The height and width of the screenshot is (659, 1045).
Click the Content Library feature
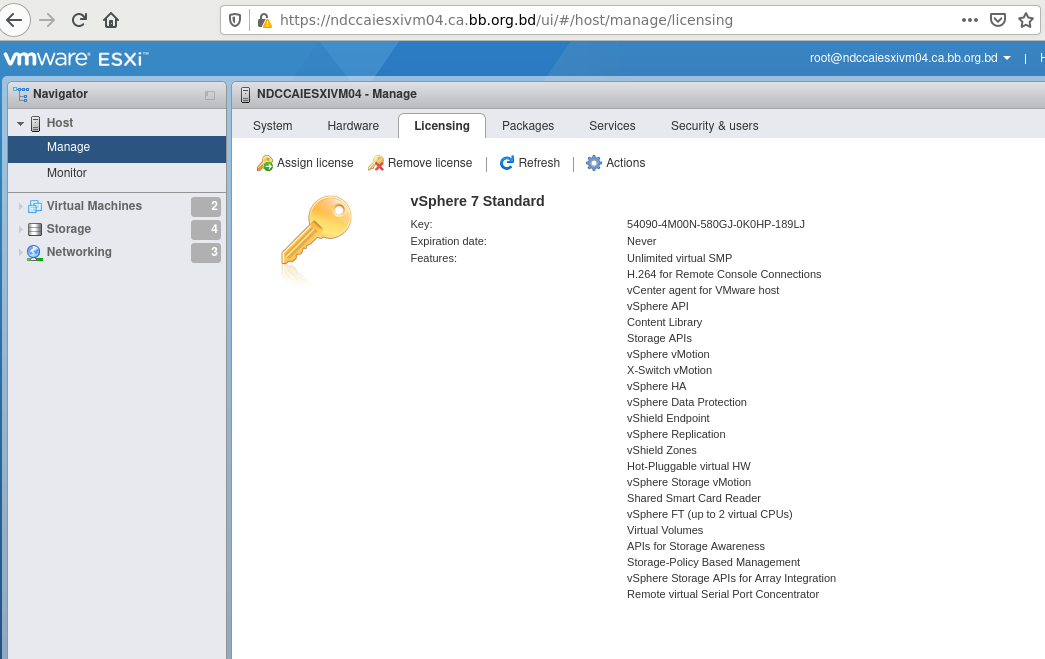point(664,323)
